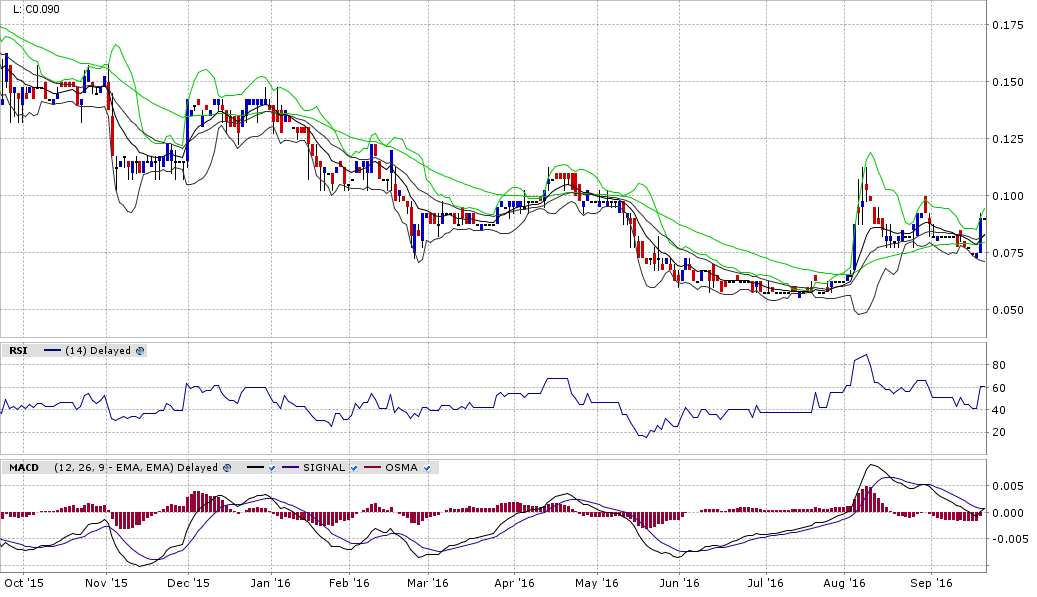
Task: Click the globe icon beside MACD Delayed
Action: pyautogui.click(x=226, y=467)
